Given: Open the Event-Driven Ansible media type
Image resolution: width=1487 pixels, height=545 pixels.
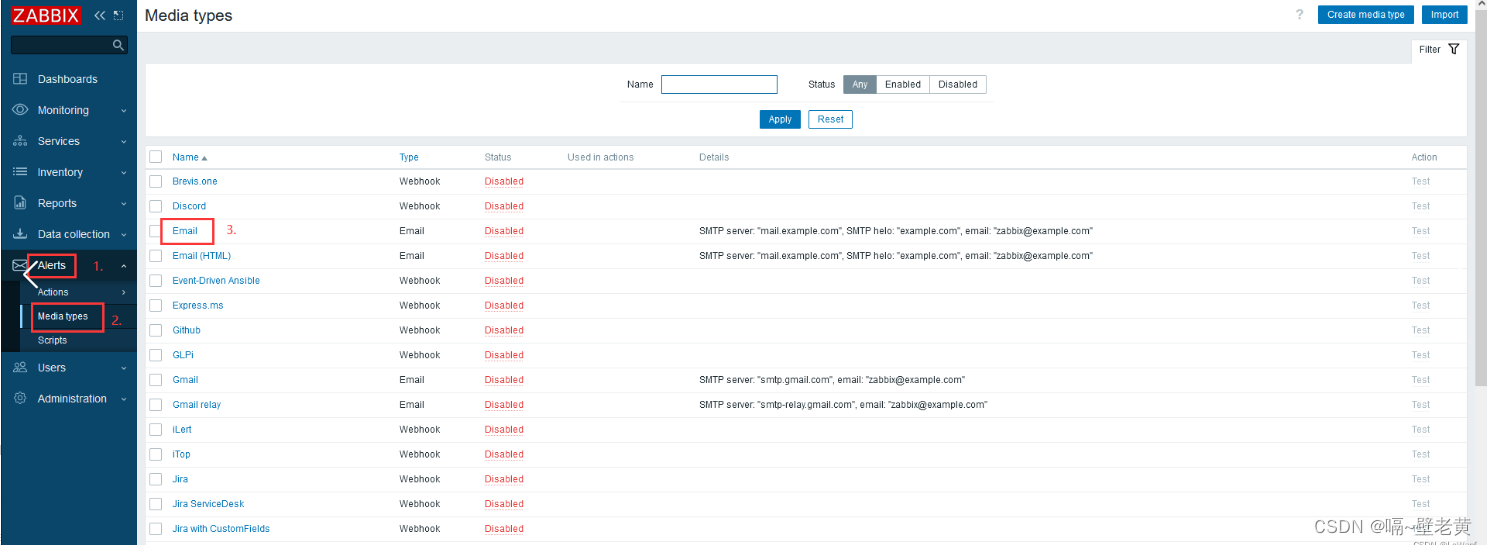Looking at the screenshot, I should pos(216,281).
